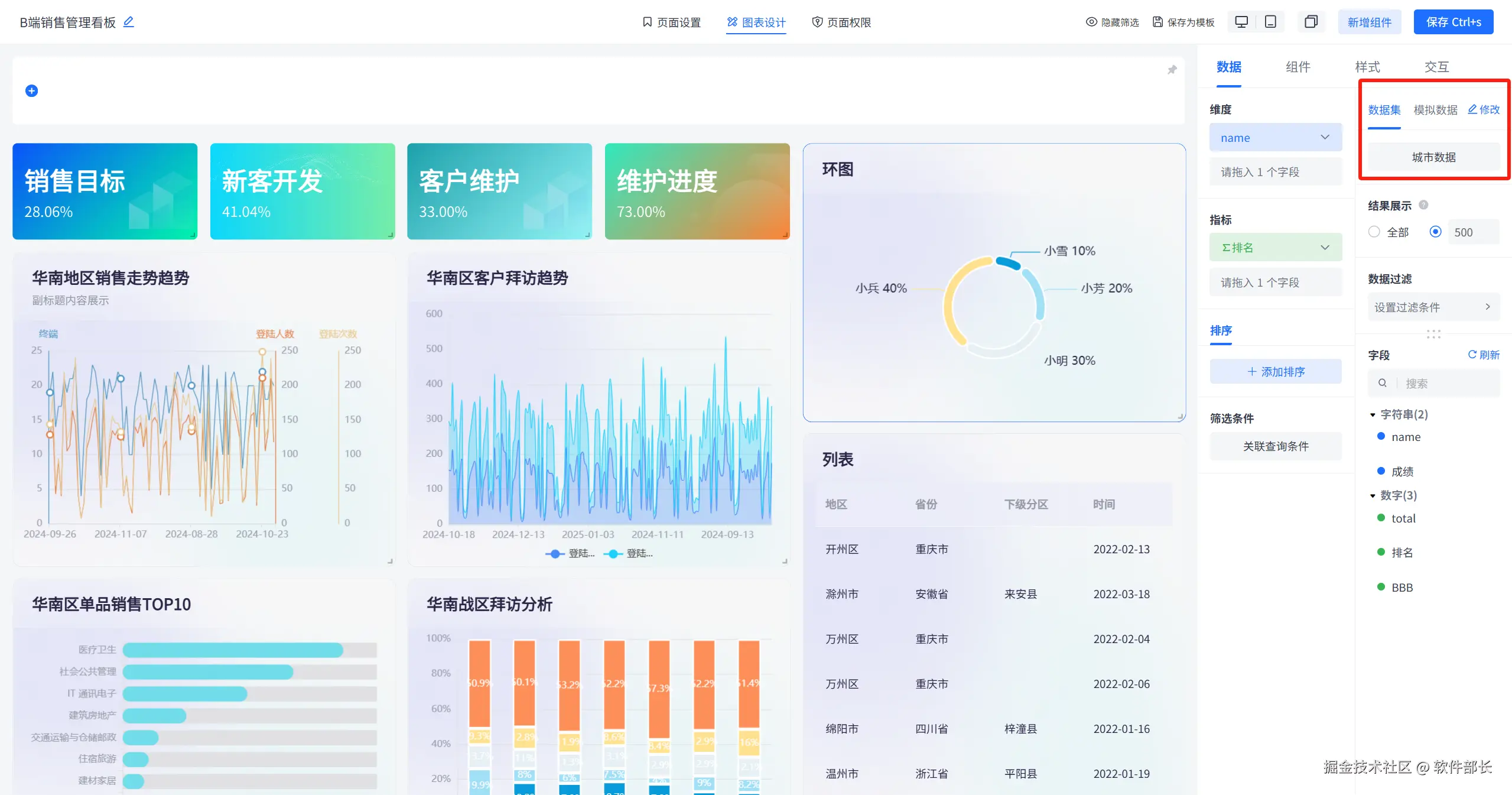Click the pin icon on filter bar
Screen dimensions: 1512x795
(x=1172, y=70)
